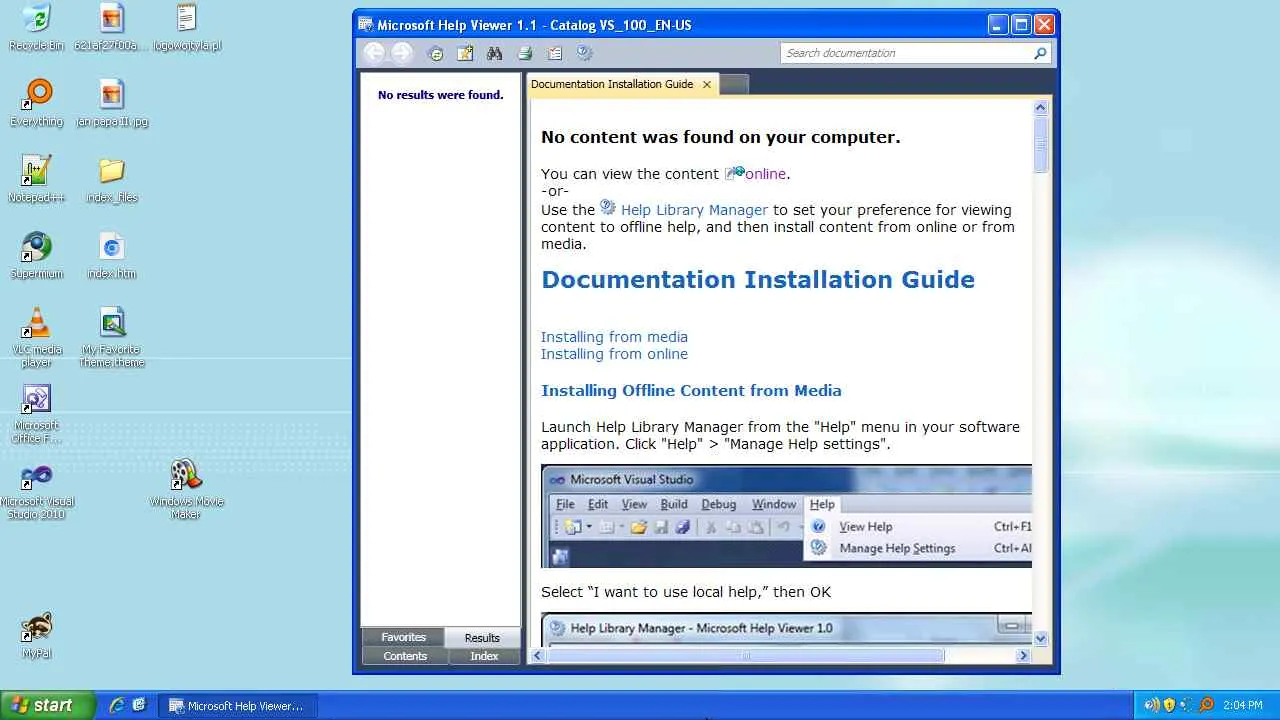The image size is (1280, 720).
Task: Open the Help Library Manager link
Action: point(694,210)
